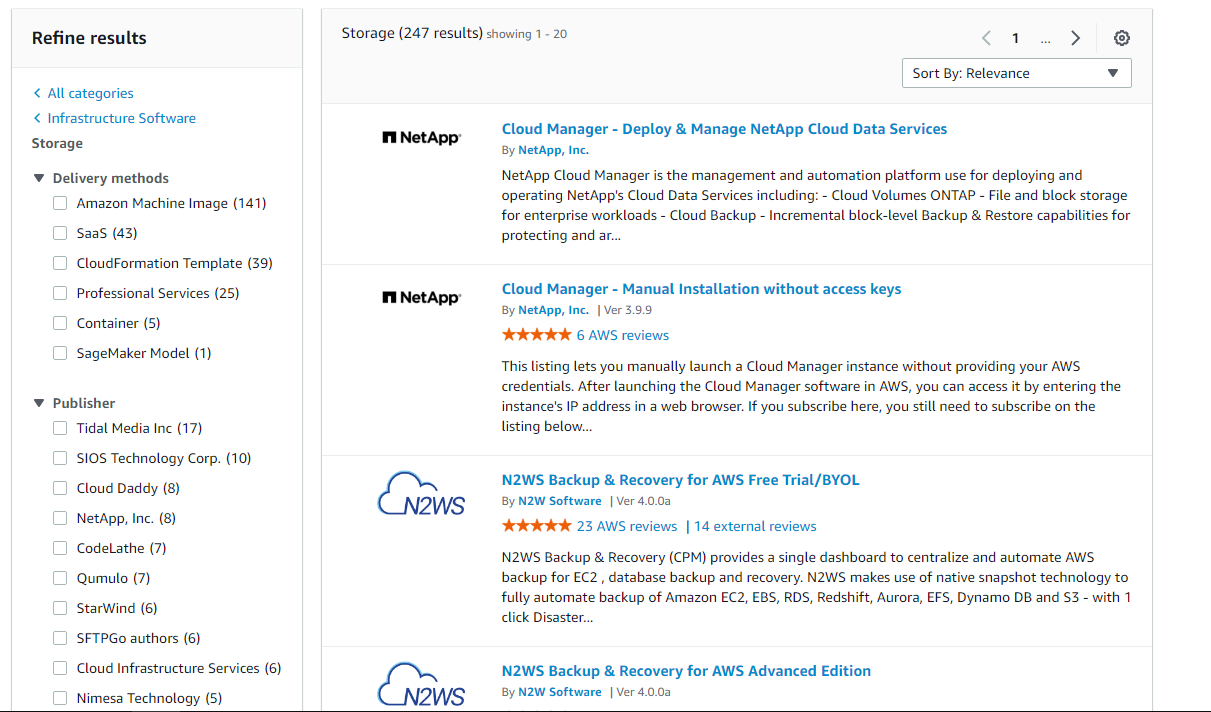The image size is (1211, 712).
Task: Open N2WS Backup & Recovery Free Trial/BYOL title
Action: coord(680,480)
